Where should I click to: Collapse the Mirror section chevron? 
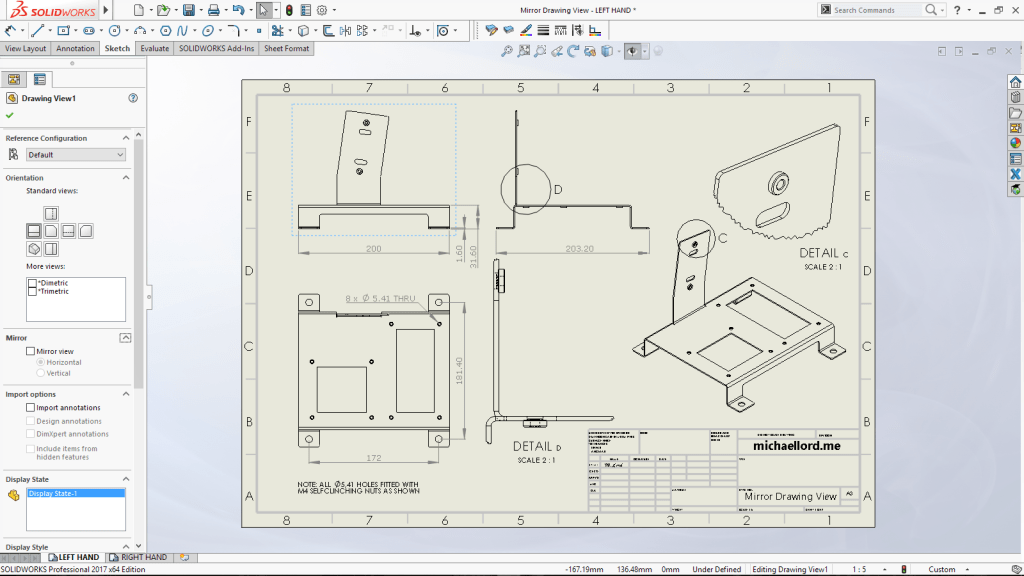[125, 338]
